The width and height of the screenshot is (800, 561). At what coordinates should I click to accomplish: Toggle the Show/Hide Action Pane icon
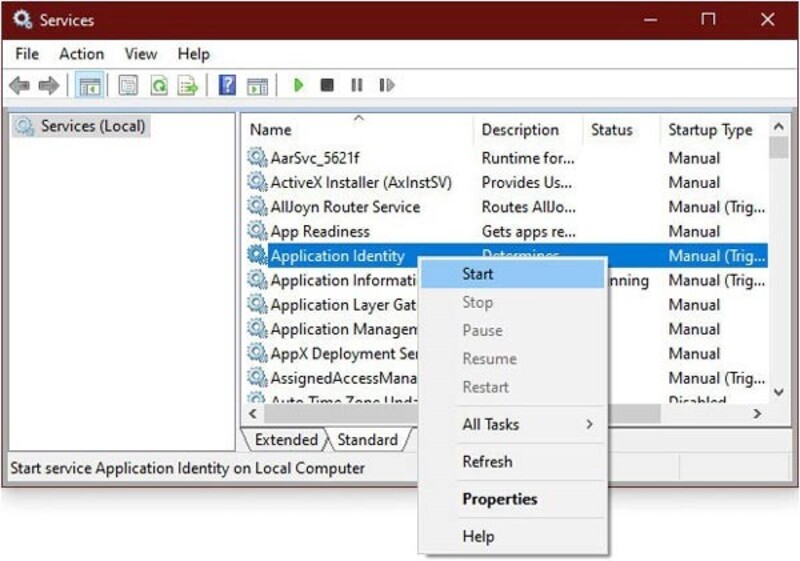(x=257, y=86)
